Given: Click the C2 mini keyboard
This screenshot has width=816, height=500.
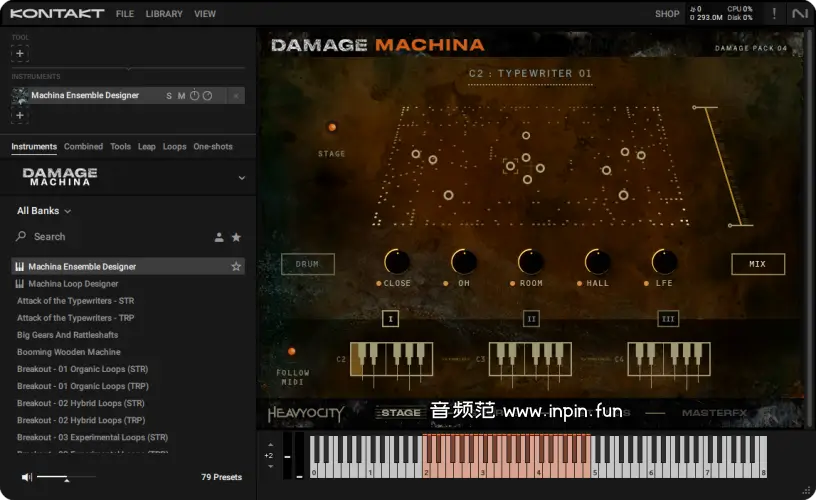Looking at the screenshot, I should [x=391, y=359].
